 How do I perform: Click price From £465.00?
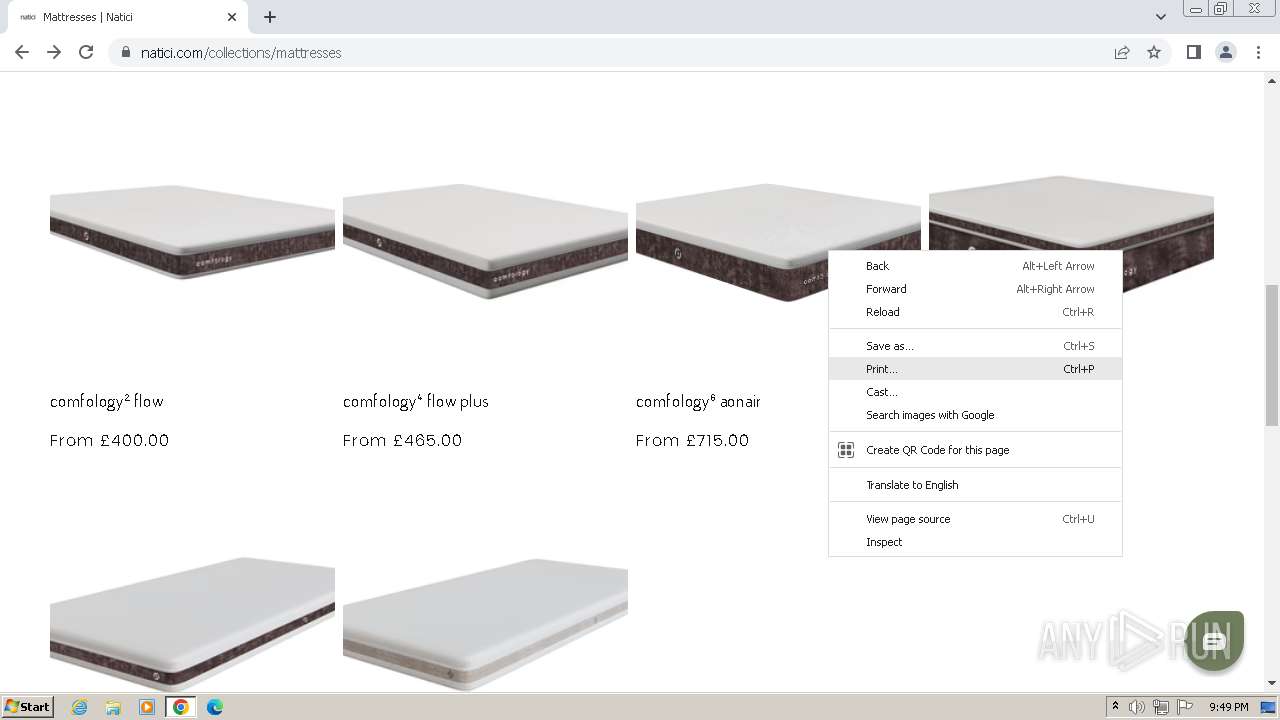coord(402,440)
